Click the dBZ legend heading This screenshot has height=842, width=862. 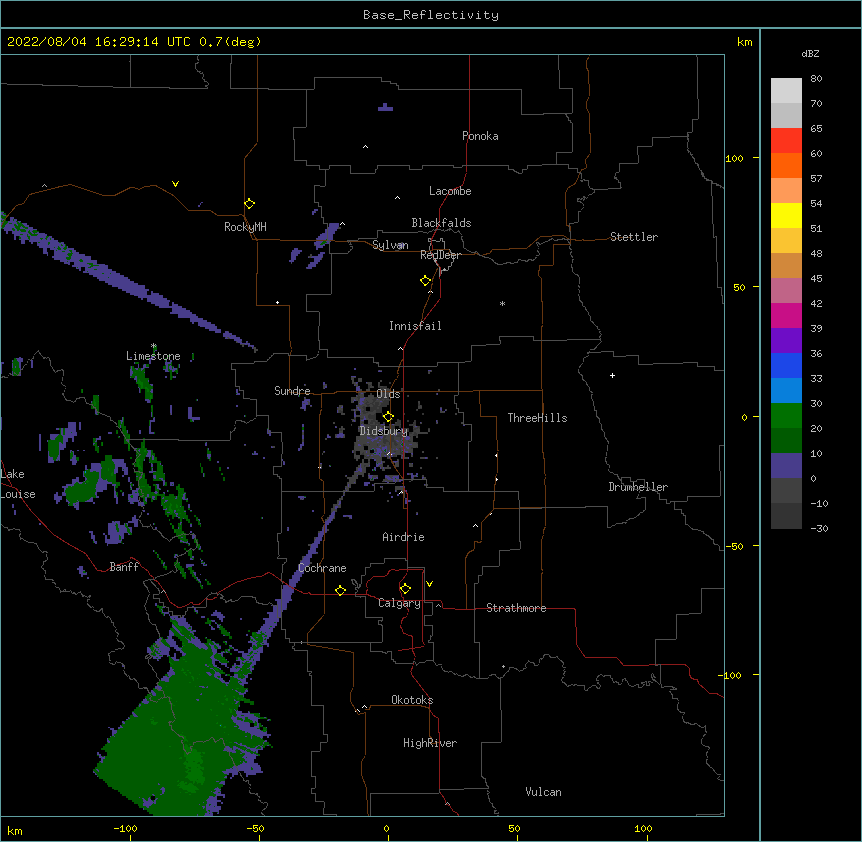pyautogui.click(x=810, y=54)
